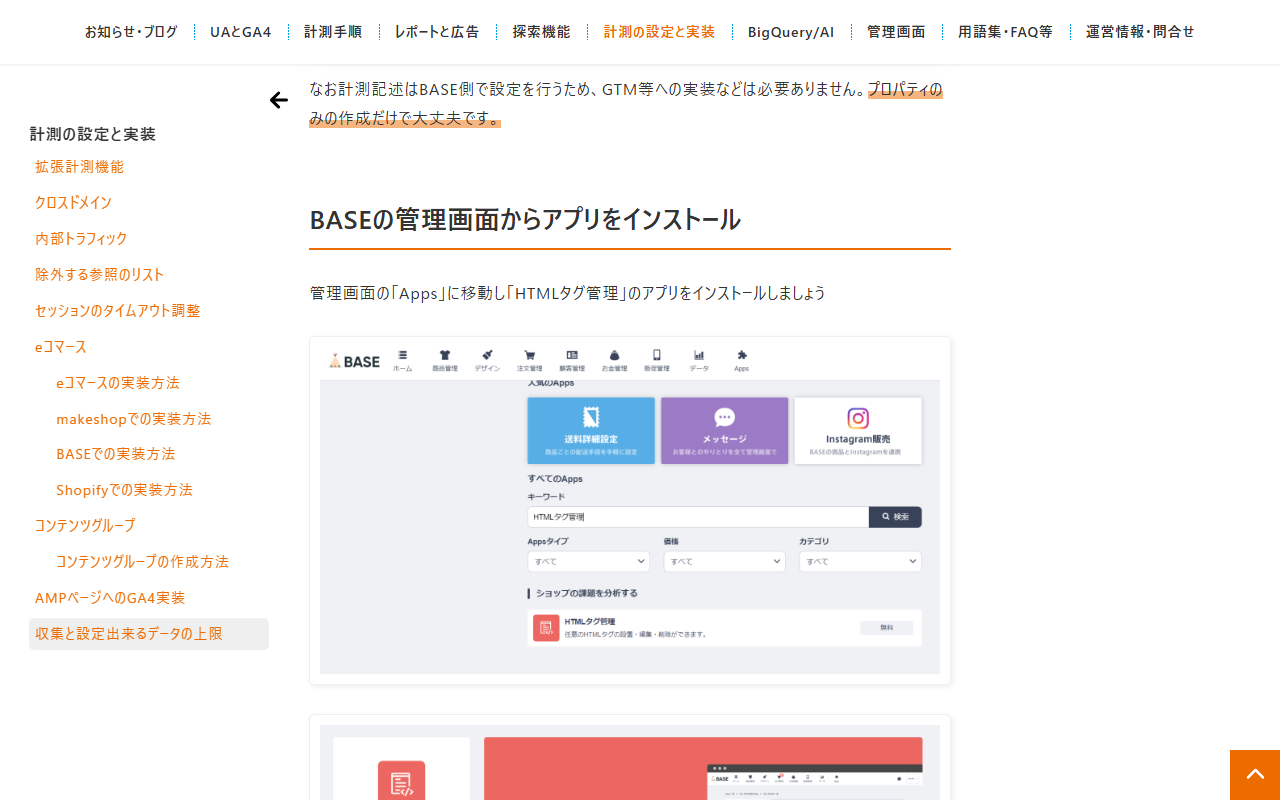Click the メッセージ speech bubble tile
The height and width of the screenshot is (800, 1280).
click(724, 431)
